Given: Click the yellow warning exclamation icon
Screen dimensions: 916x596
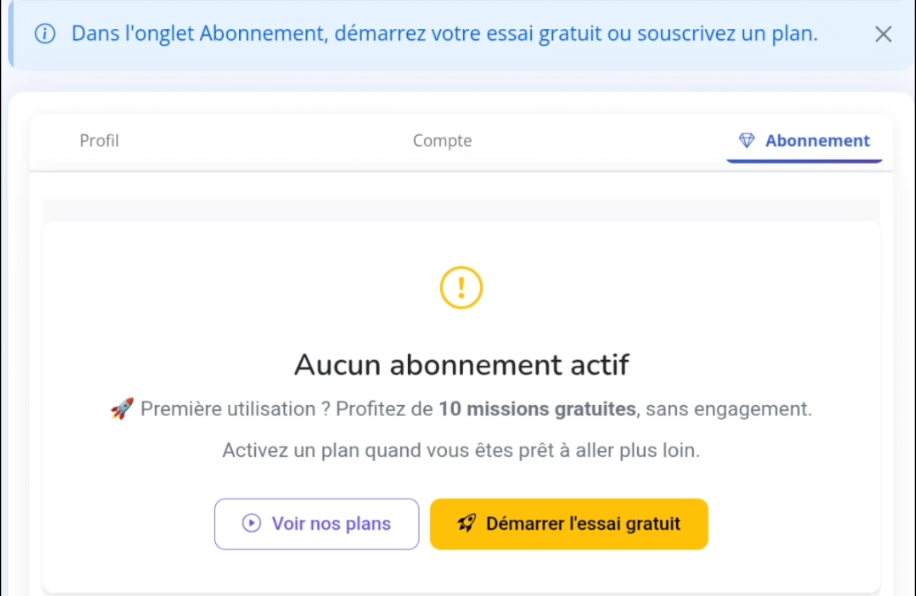Looking at the screenshot, I should click(460, 288).
